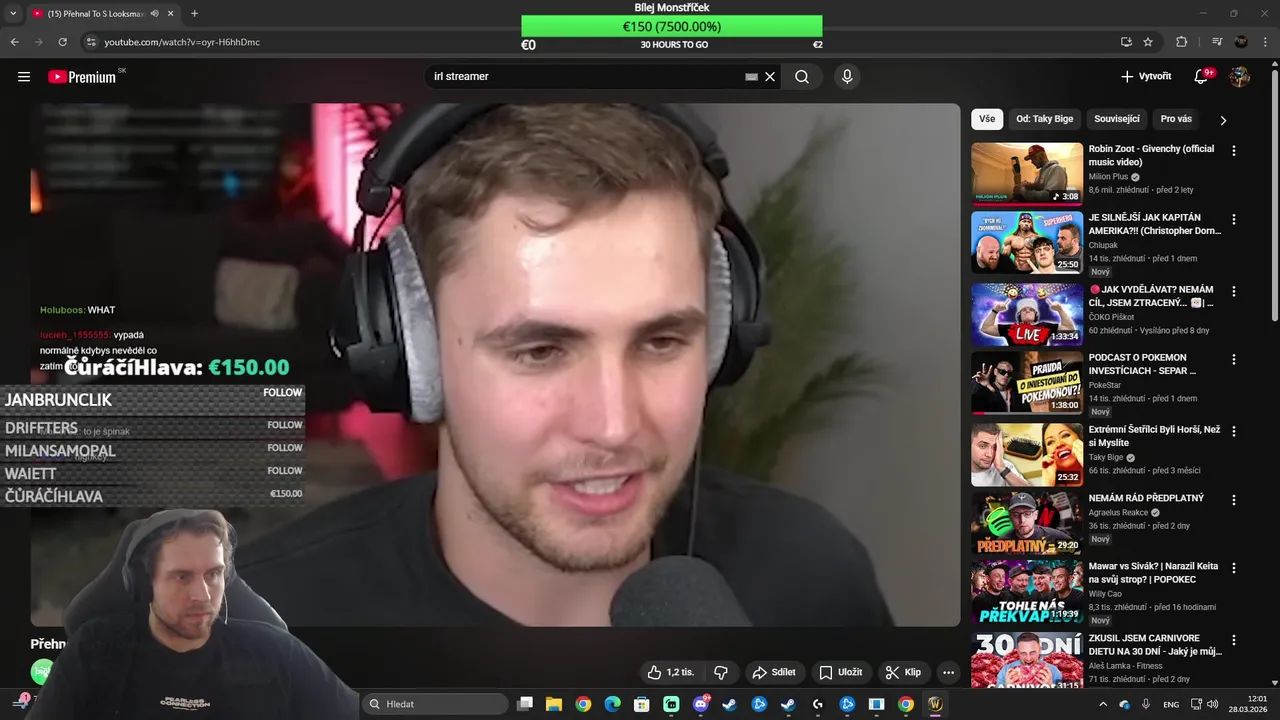1280x720 pixels.
Task: Open 'Chlupak' channel name
Action: coord(1103,245)
